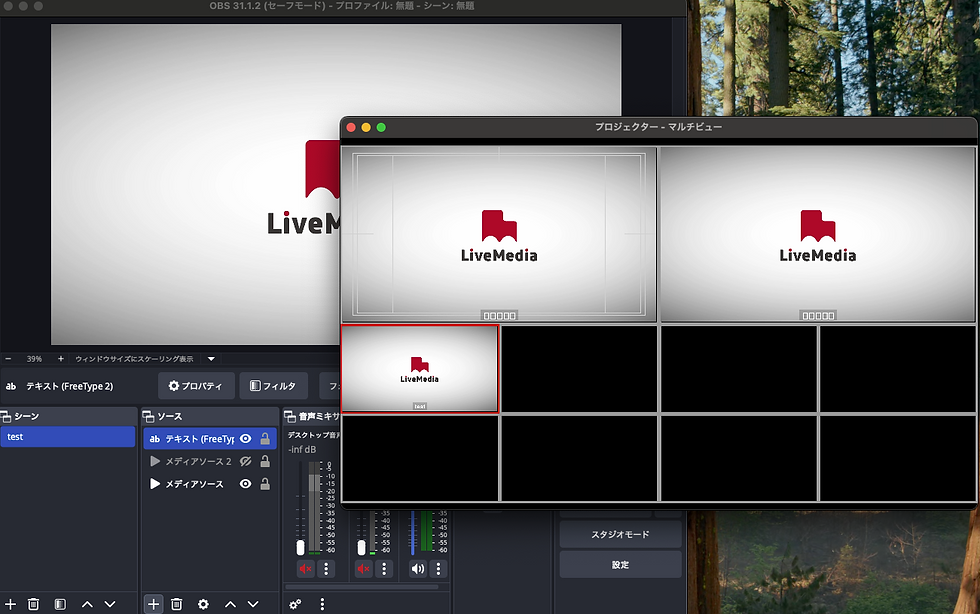Click プロジェクター - マルチビュー window title
This screenshot has height=614, width=980.
coord(659,127)
